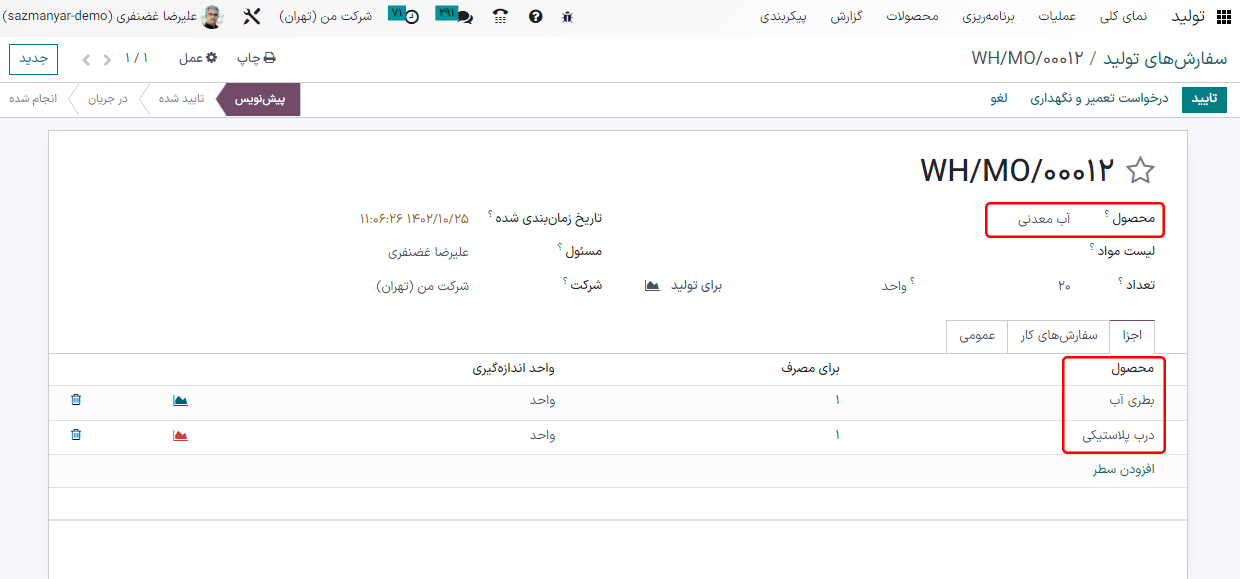Image resolution: width=1240 pixels, height=579 pixels.
Task: Mark the order as favorite with star
Action: [x=1140, y=171]
